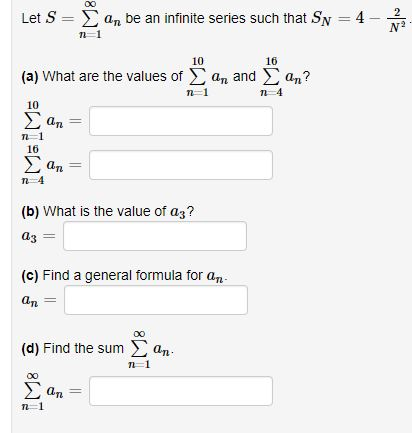412x433 pixels.
Task: Click the n=4 to 16 sum in question (a)
Action: (282, 77)
